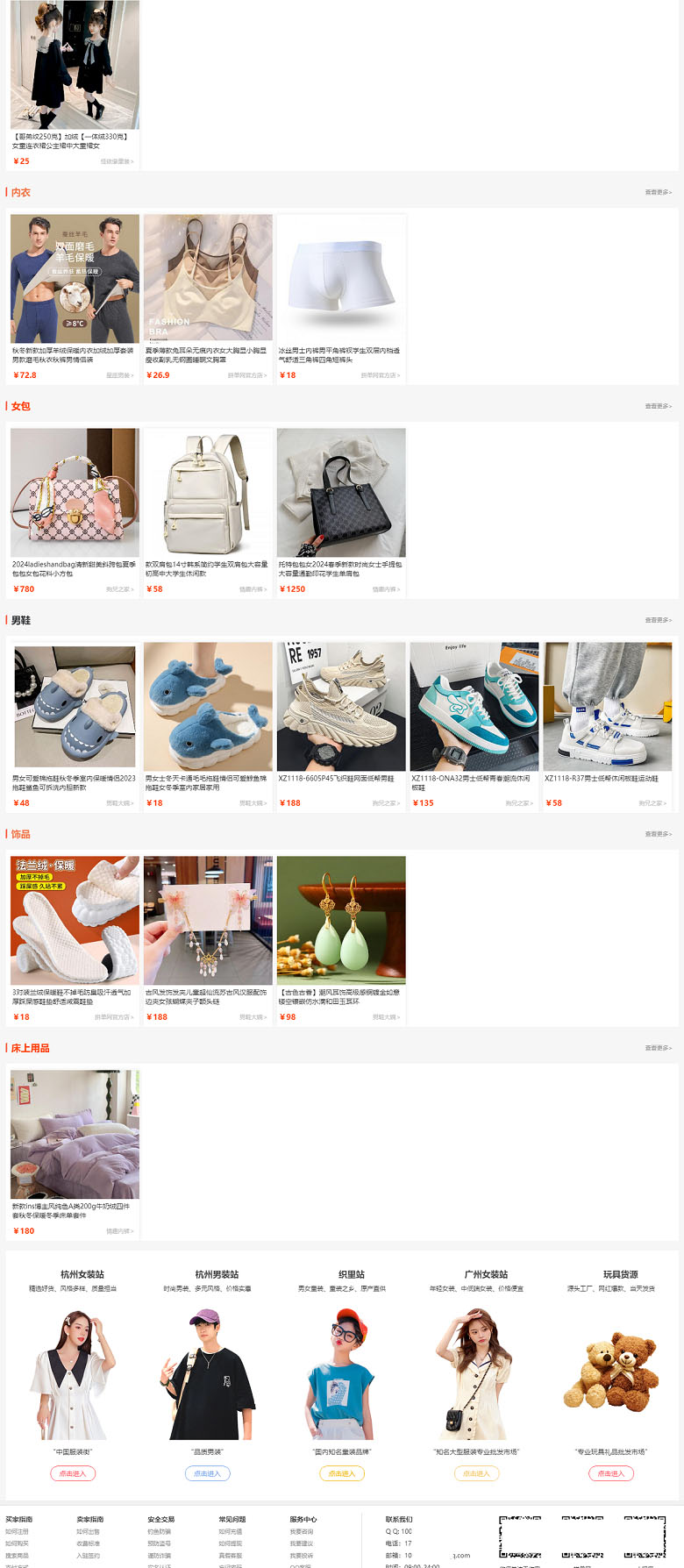Expand 查看更多 in the 内衣 section
The image size is (684, 1568).
659,192
